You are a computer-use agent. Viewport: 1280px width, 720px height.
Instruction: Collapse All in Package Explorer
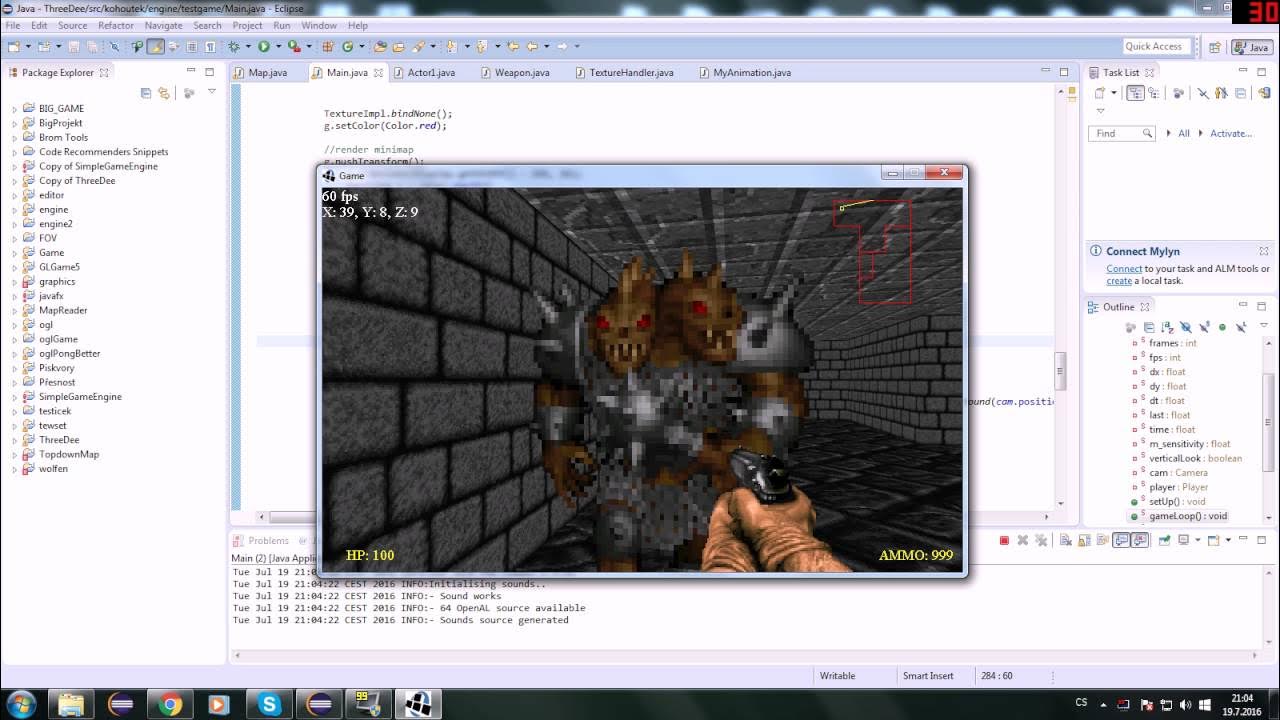point(146,93)
